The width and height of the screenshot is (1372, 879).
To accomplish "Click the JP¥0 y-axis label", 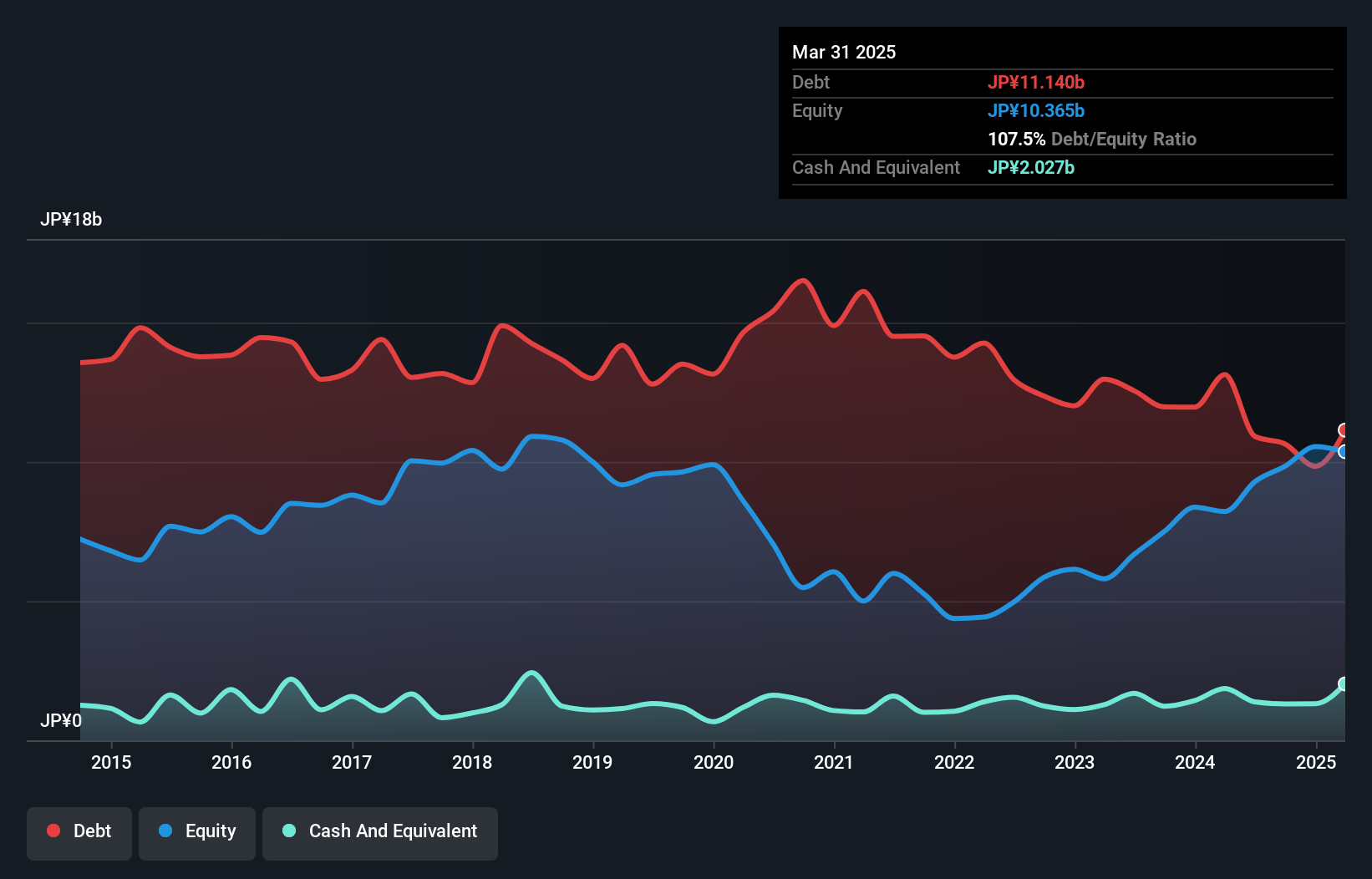I will tap(61, 720).
